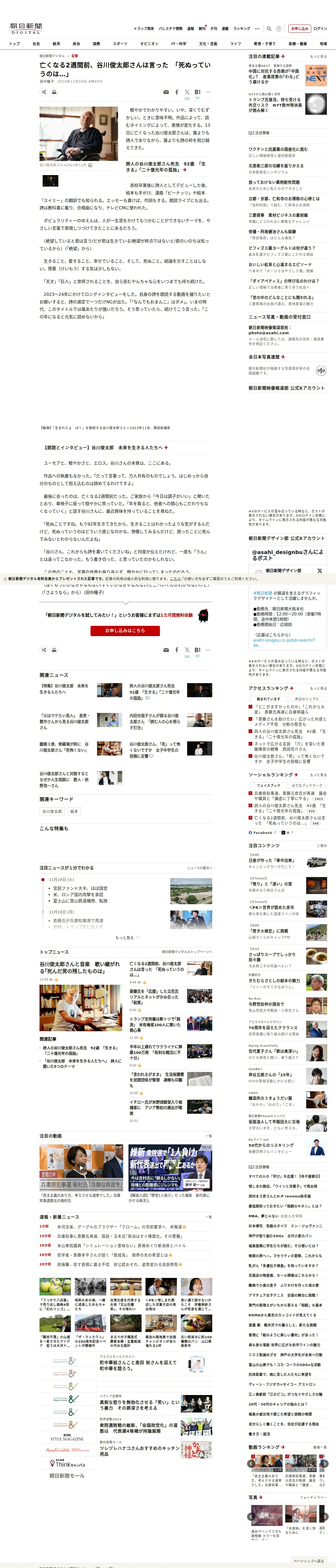Click the red お申し込み button in header
The height and width of the screenshot is (1568, 336).
click(299, 28)
